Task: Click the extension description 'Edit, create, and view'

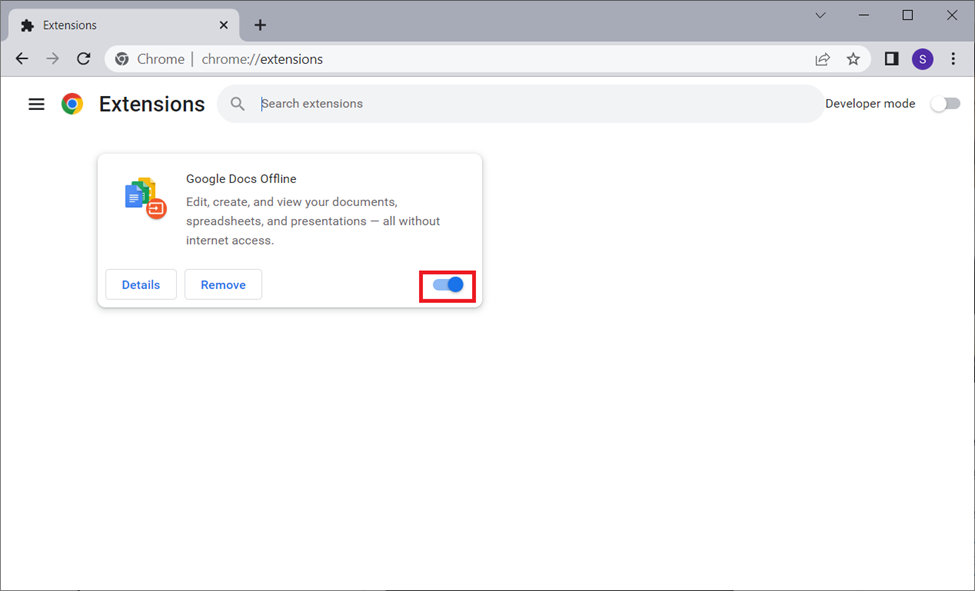Action: [313, 221]
